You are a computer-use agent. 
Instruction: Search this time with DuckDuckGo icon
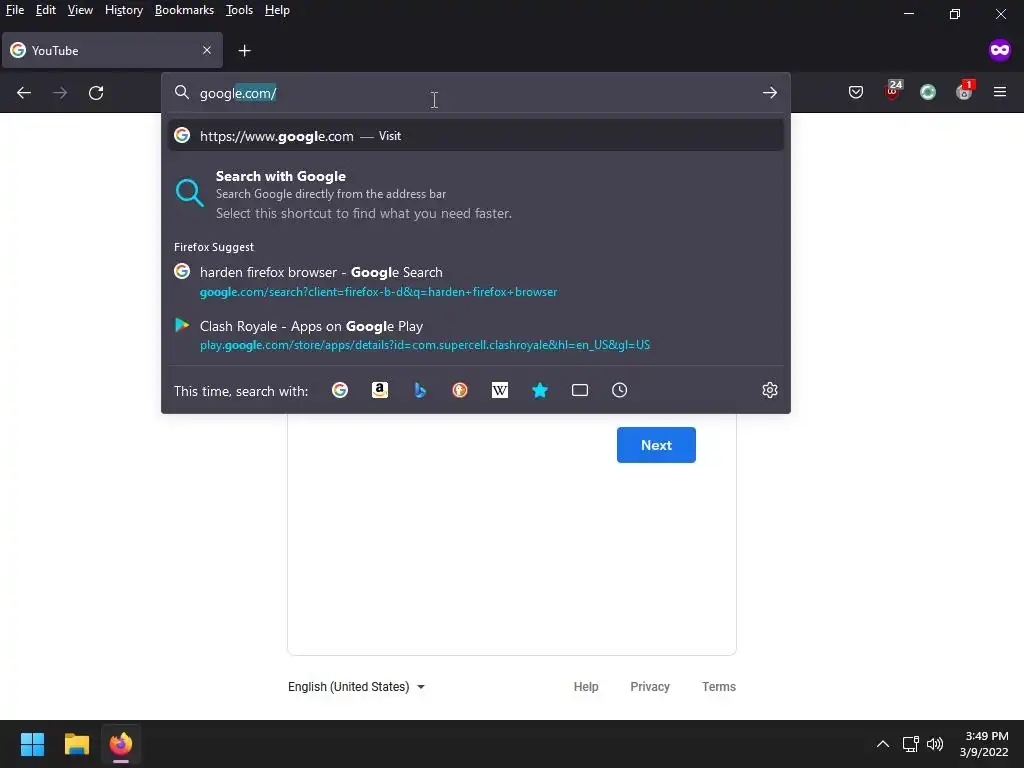coord(460,390)
